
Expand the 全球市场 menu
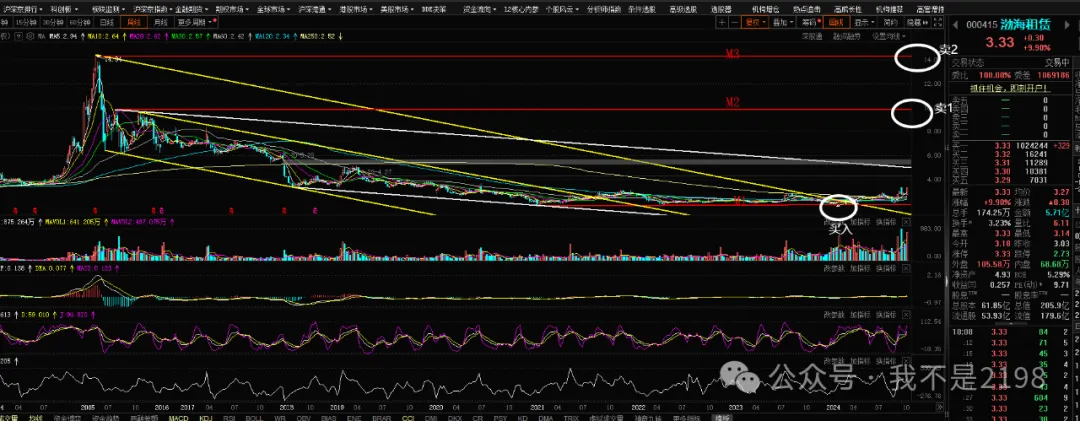tap(274, 10)
